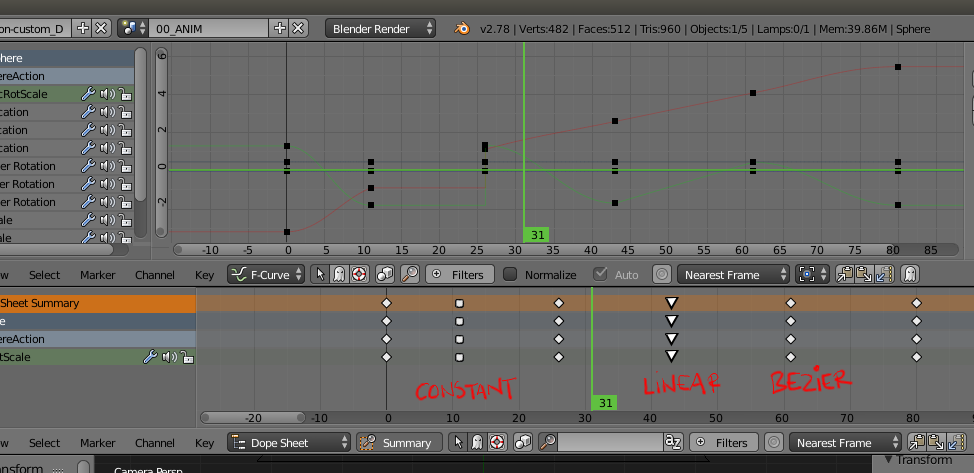The width and height of the screenshot is (974, 473).
Task: Toggle the Auto normalization checkbox
Action: point(600,274)
